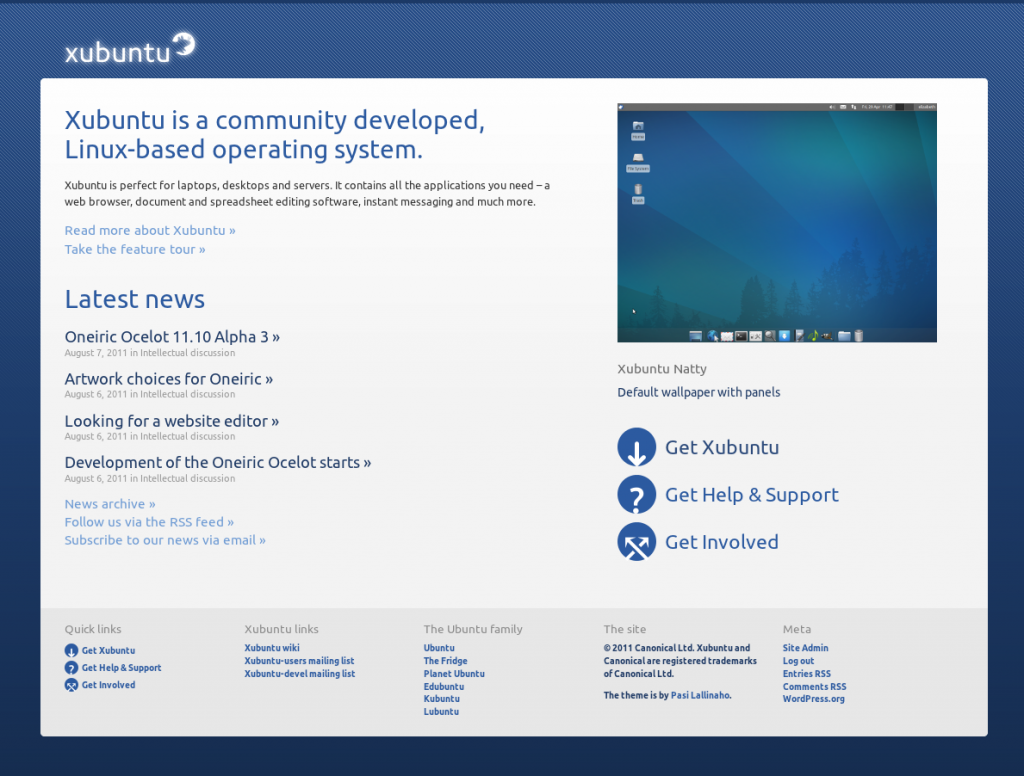Open Read more about Xubuntu
This screenshot has width=1024, height=776.
(x=149, y=230)
